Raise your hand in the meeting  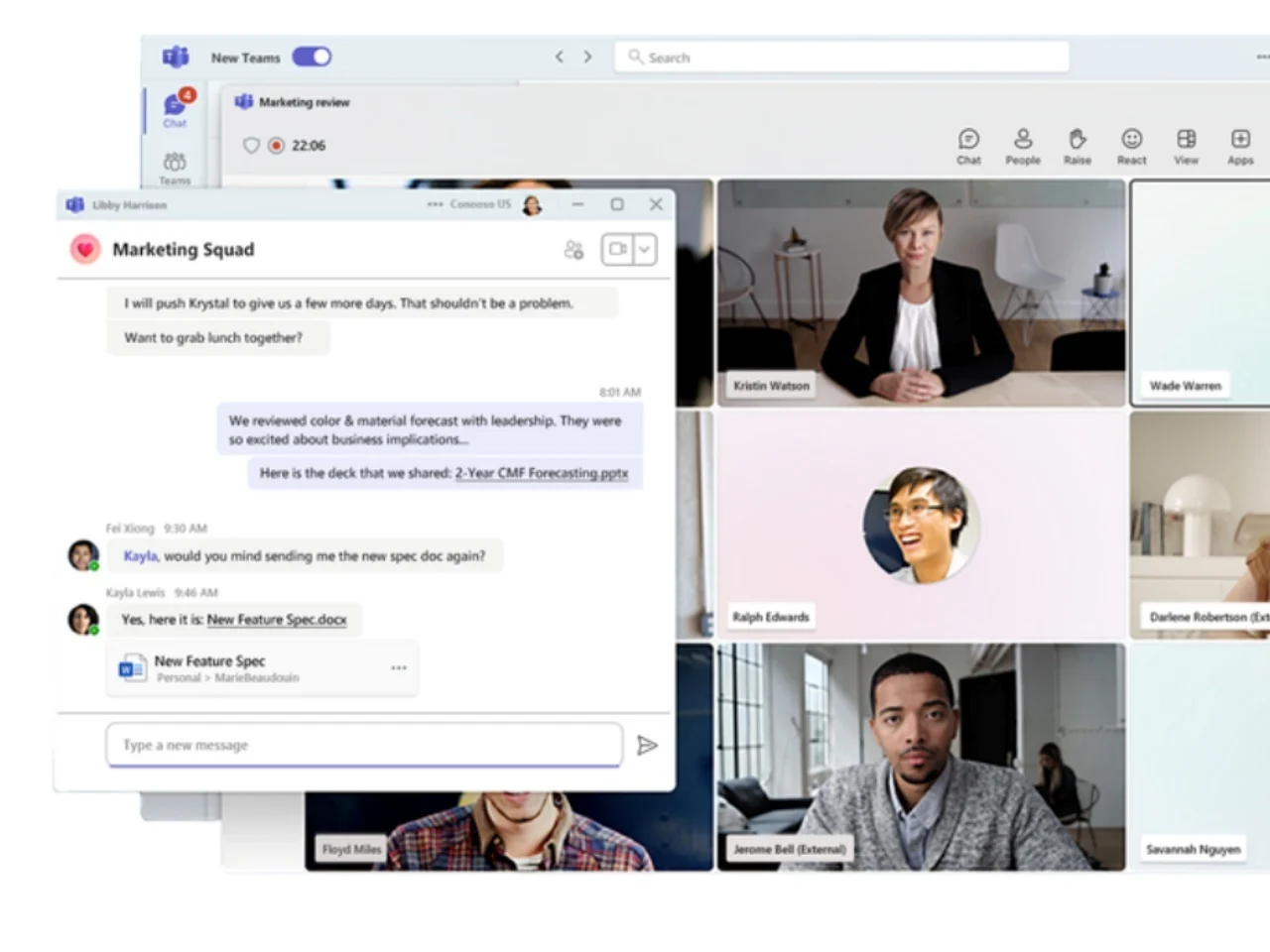[1077, 146]
